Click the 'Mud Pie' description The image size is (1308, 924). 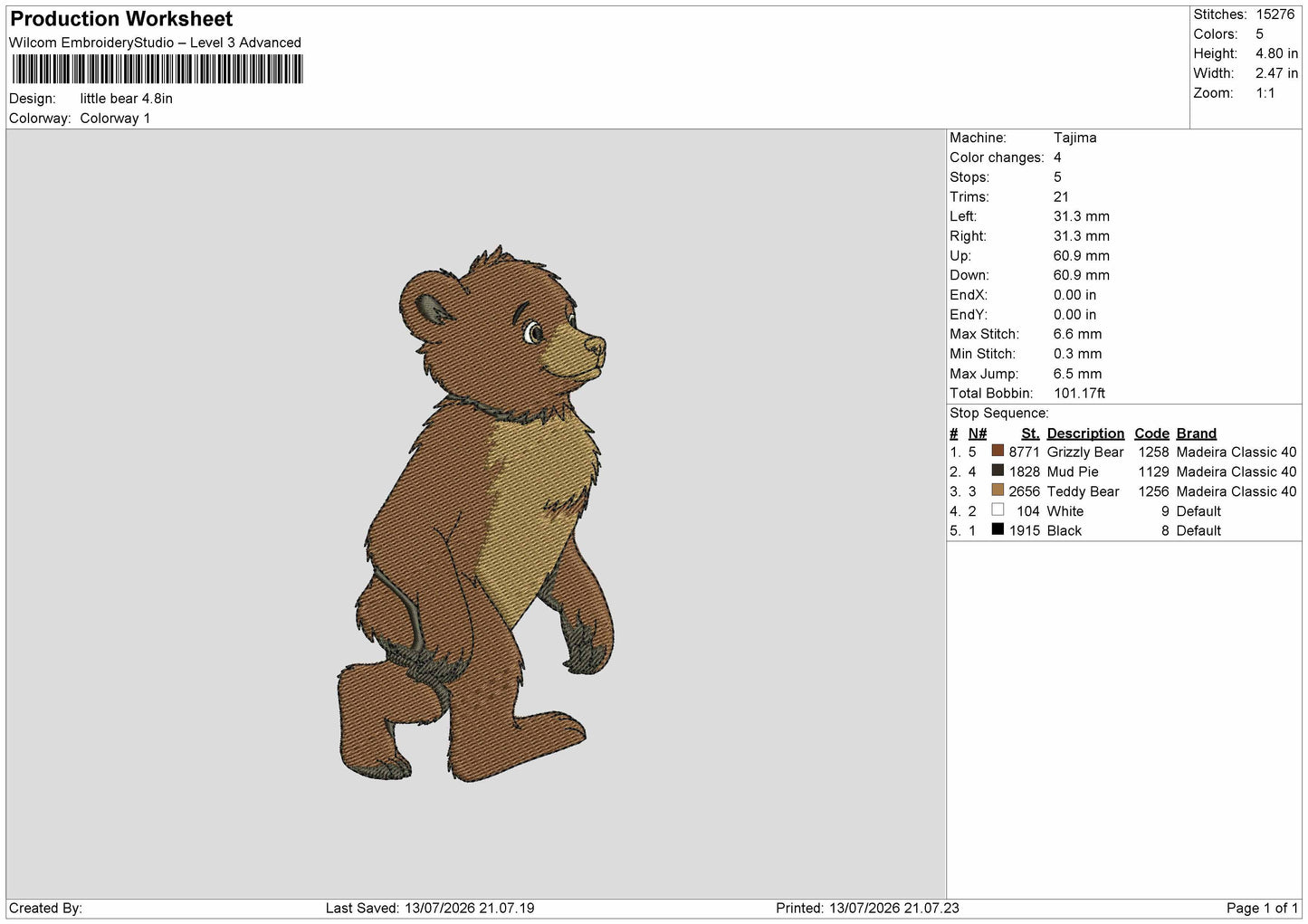1072,472
